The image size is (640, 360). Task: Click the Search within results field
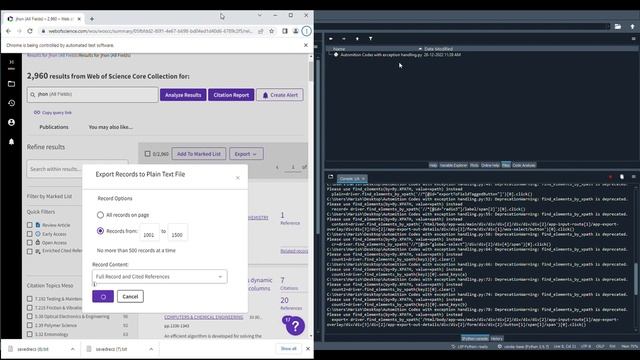click(78, 169)
